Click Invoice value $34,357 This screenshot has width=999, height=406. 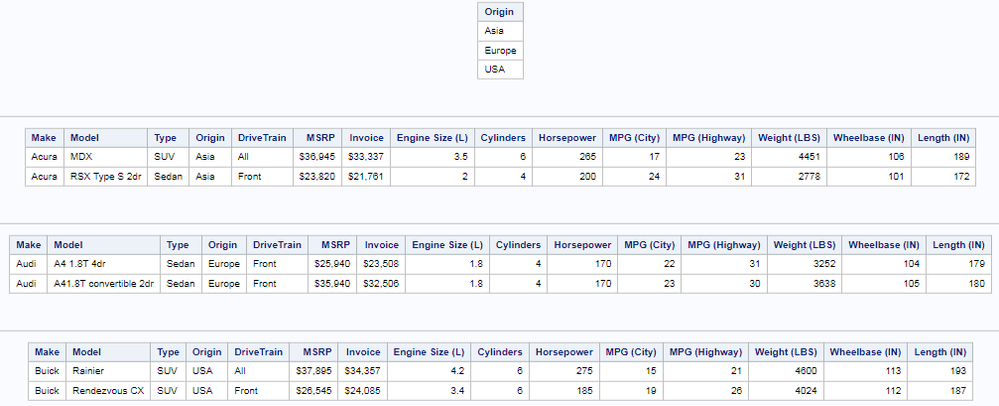(363, 371)
